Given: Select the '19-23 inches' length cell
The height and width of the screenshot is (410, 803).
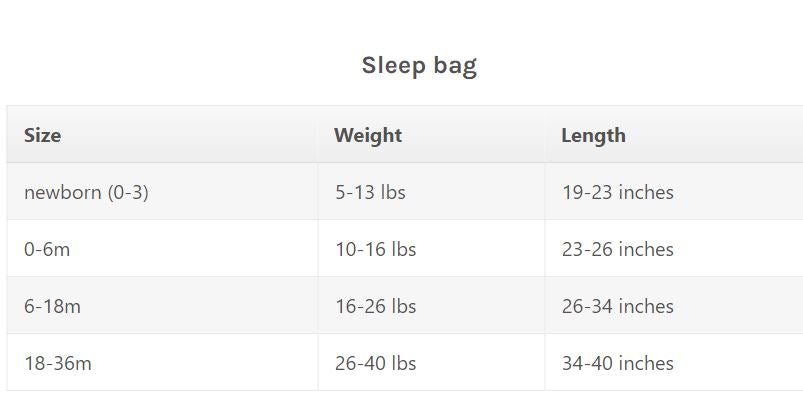Looking at the screenshot, I should pos(617,192).
